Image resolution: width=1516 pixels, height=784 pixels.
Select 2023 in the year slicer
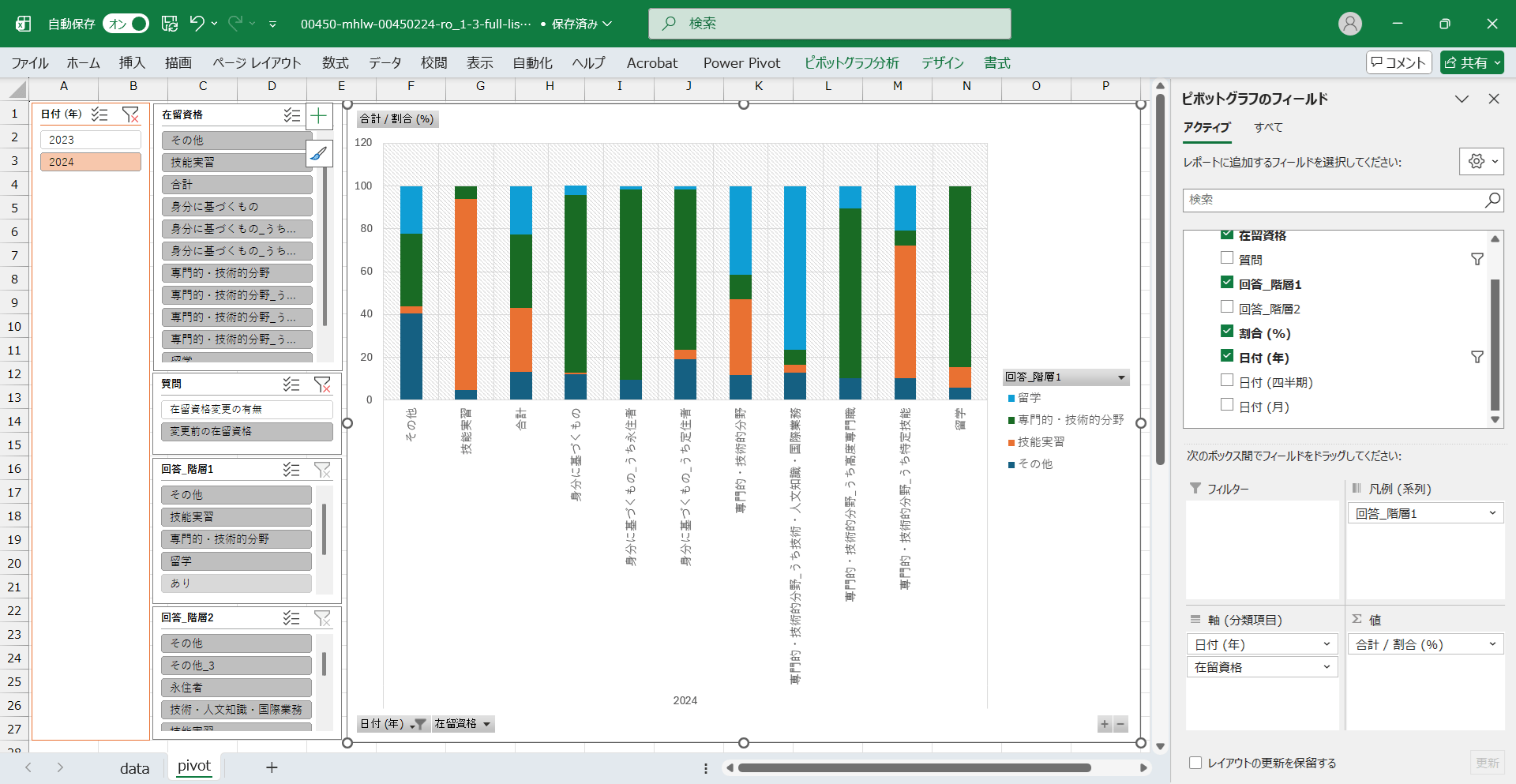90,140
